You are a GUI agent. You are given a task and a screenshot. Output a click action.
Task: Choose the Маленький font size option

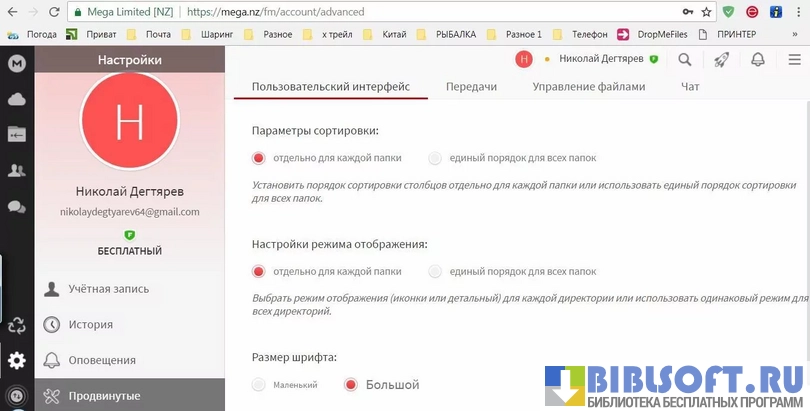pyautogui.click(x=259, y=385)
